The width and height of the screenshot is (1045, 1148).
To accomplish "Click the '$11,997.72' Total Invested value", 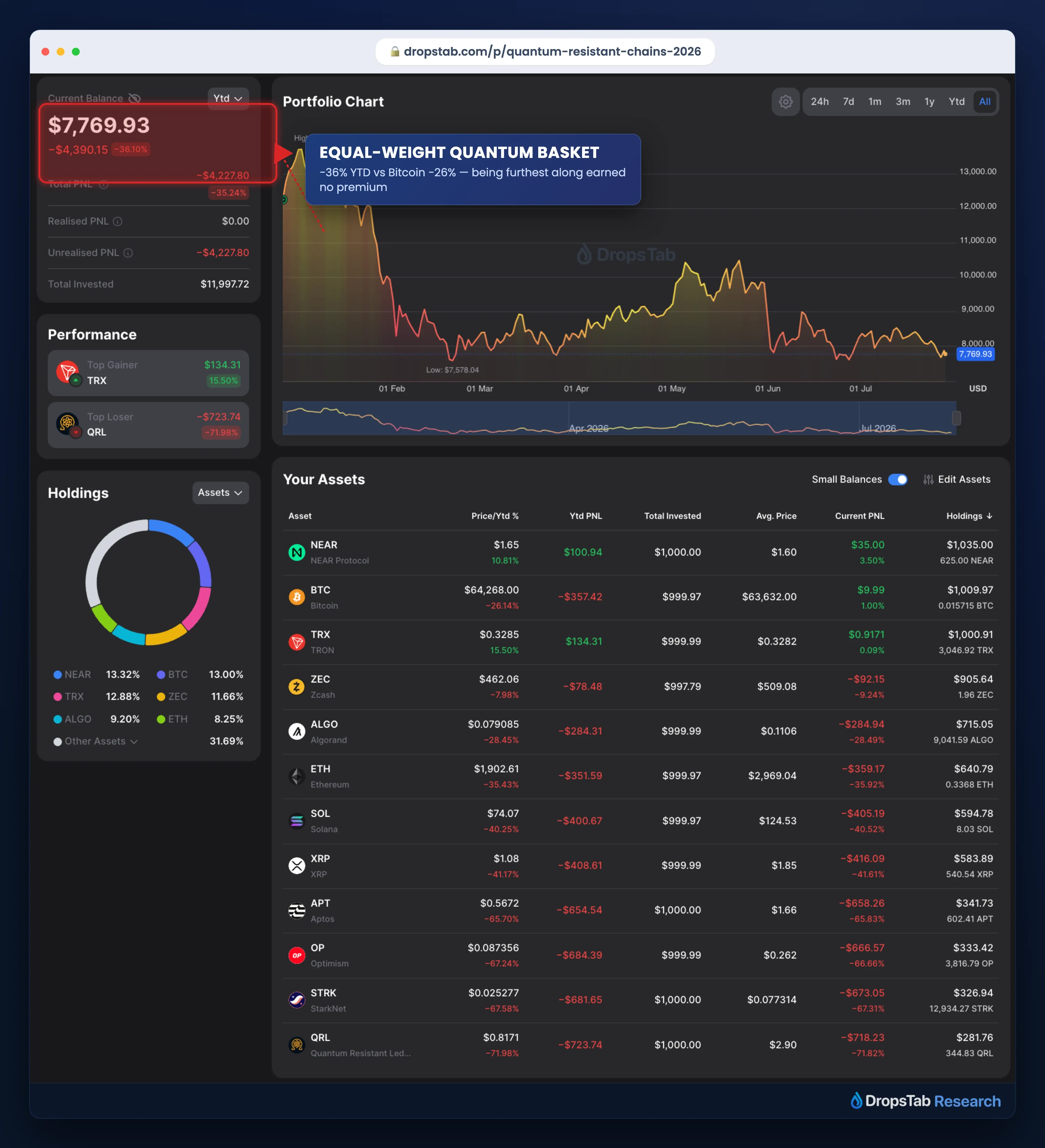I will pos(225,284).
